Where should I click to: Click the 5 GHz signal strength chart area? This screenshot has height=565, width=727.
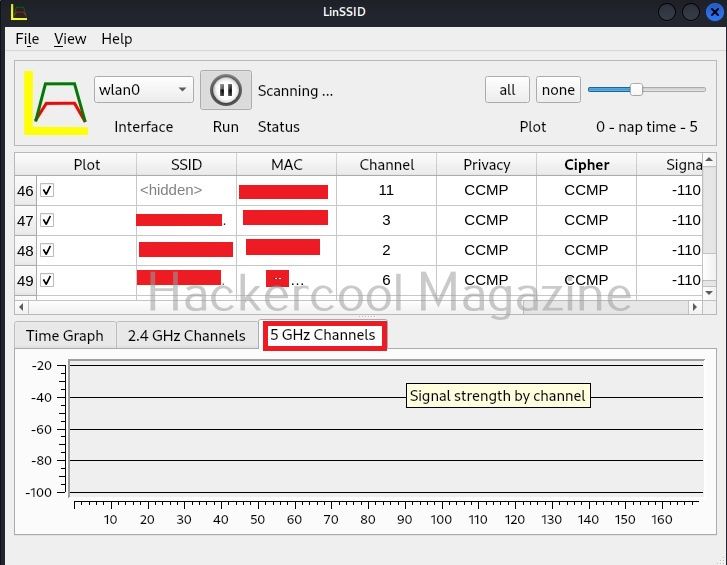coord(386,427)
